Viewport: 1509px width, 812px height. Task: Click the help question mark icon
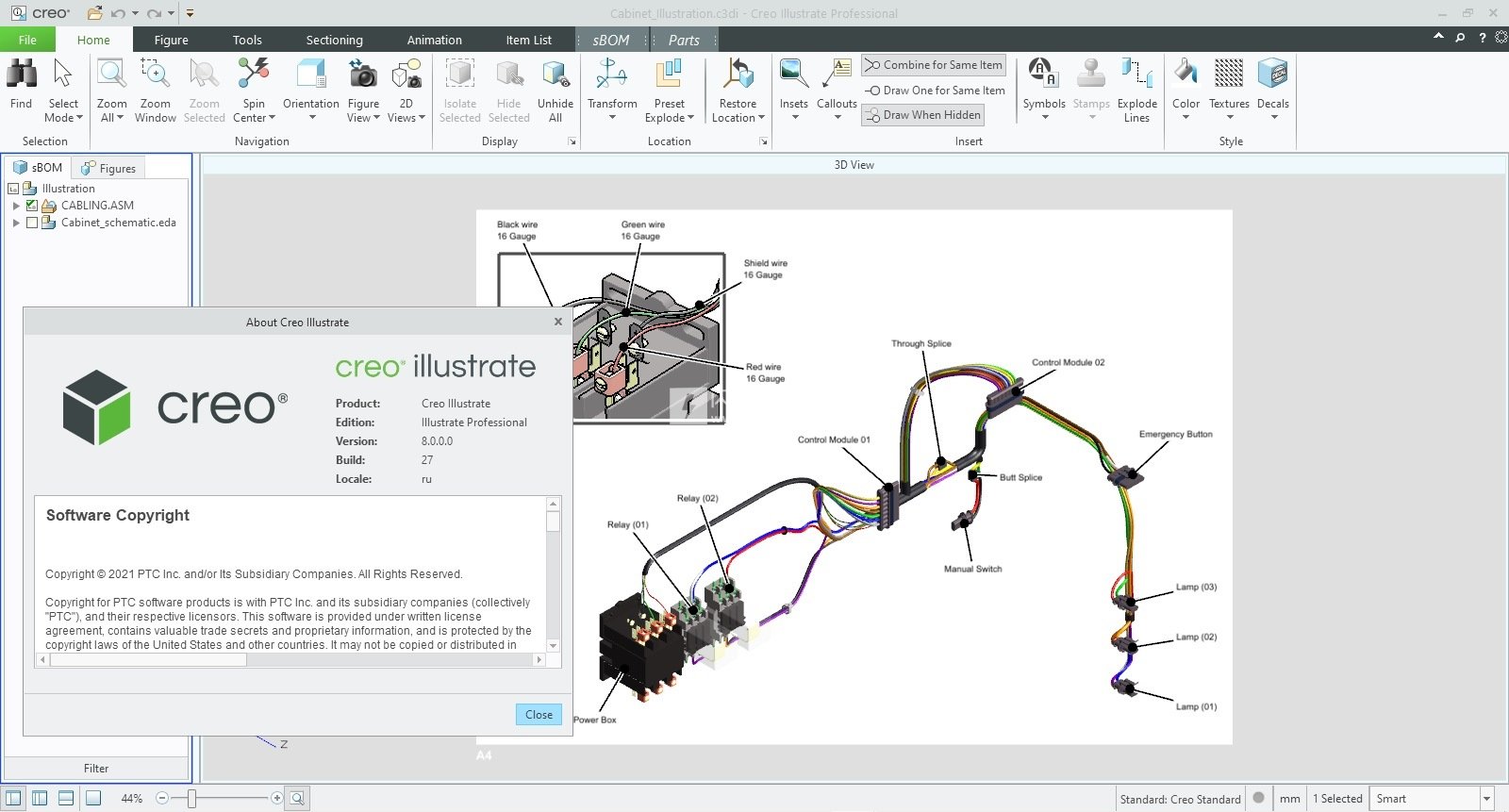pos(1482,38)
